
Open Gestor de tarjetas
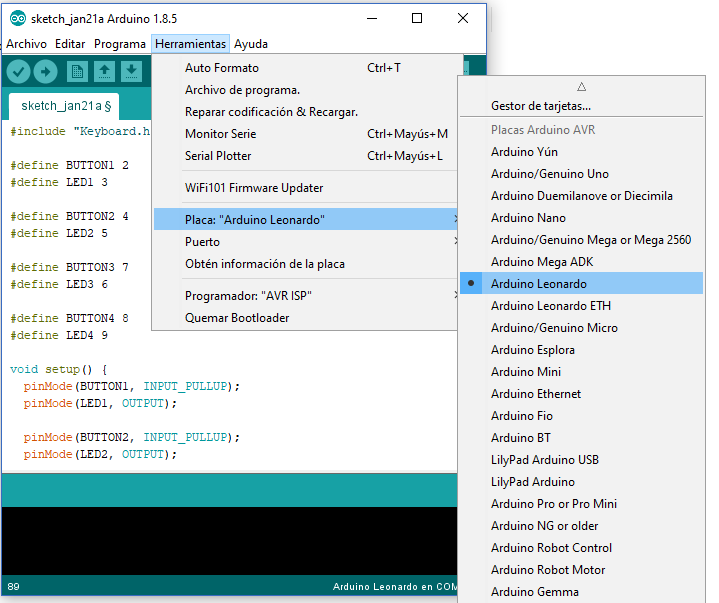pos(581,106)
